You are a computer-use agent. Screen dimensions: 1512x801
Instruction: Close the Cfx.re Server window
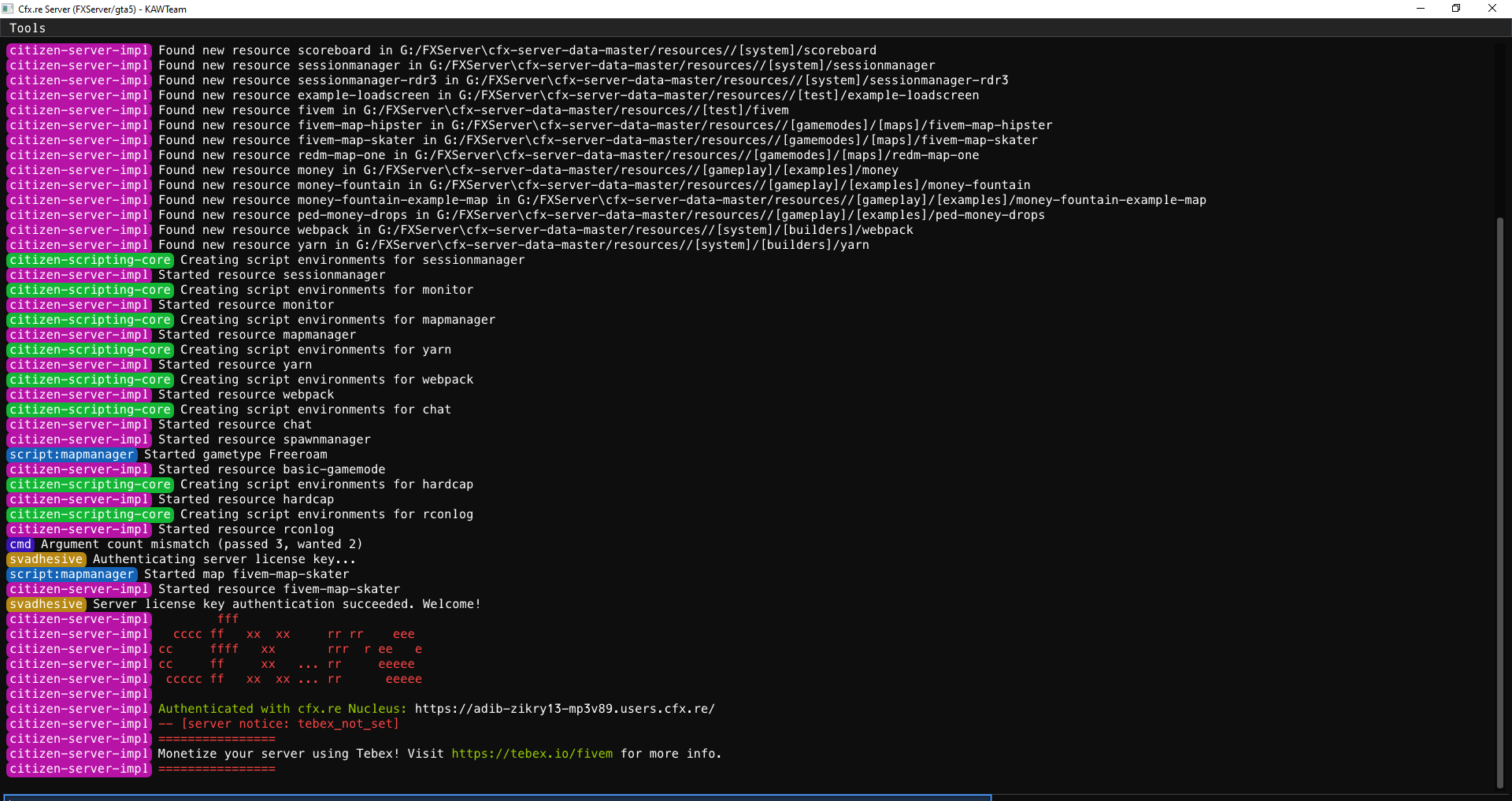(1492, 9)
